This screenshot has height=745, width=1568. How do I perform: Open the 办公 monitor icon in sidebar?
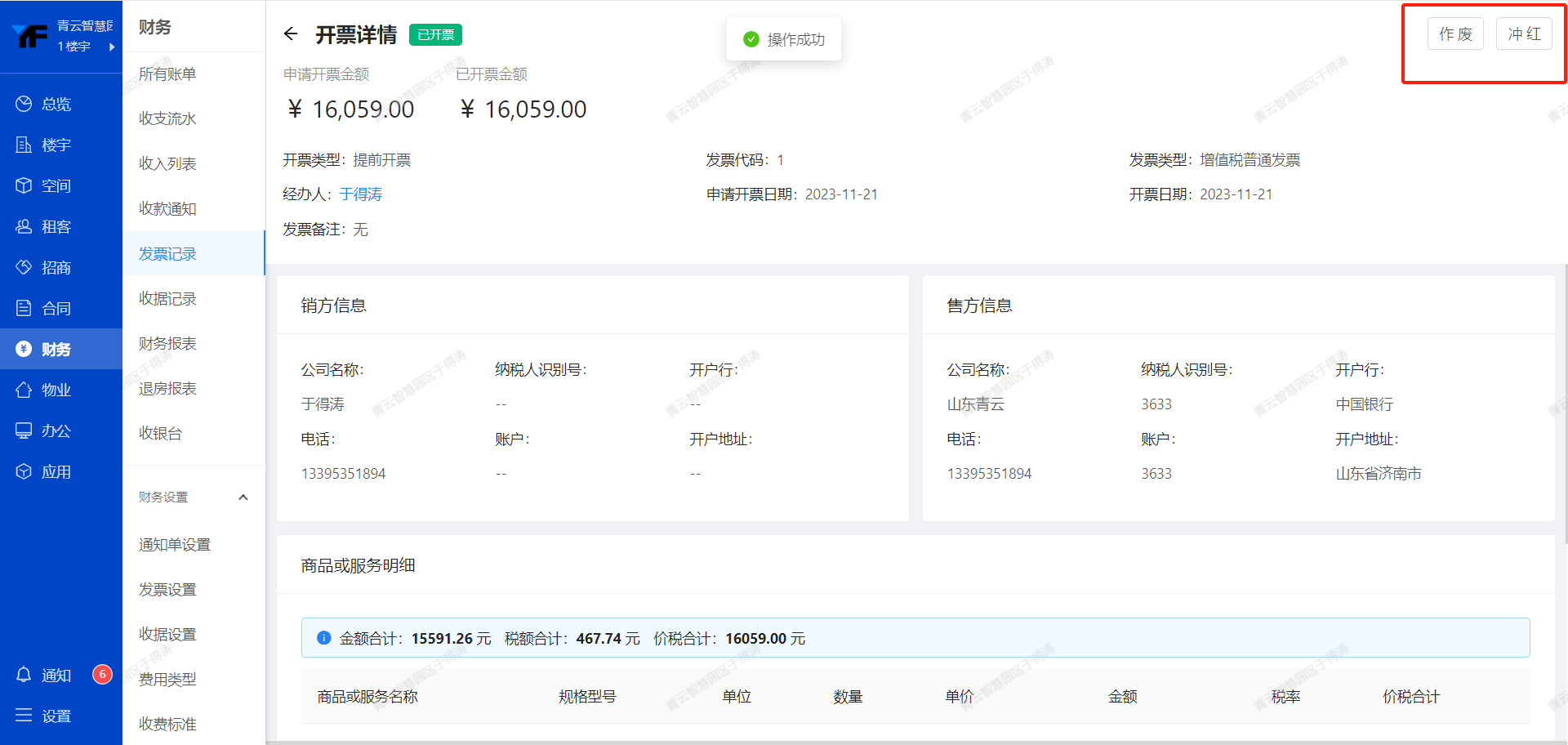pos(24,430)
